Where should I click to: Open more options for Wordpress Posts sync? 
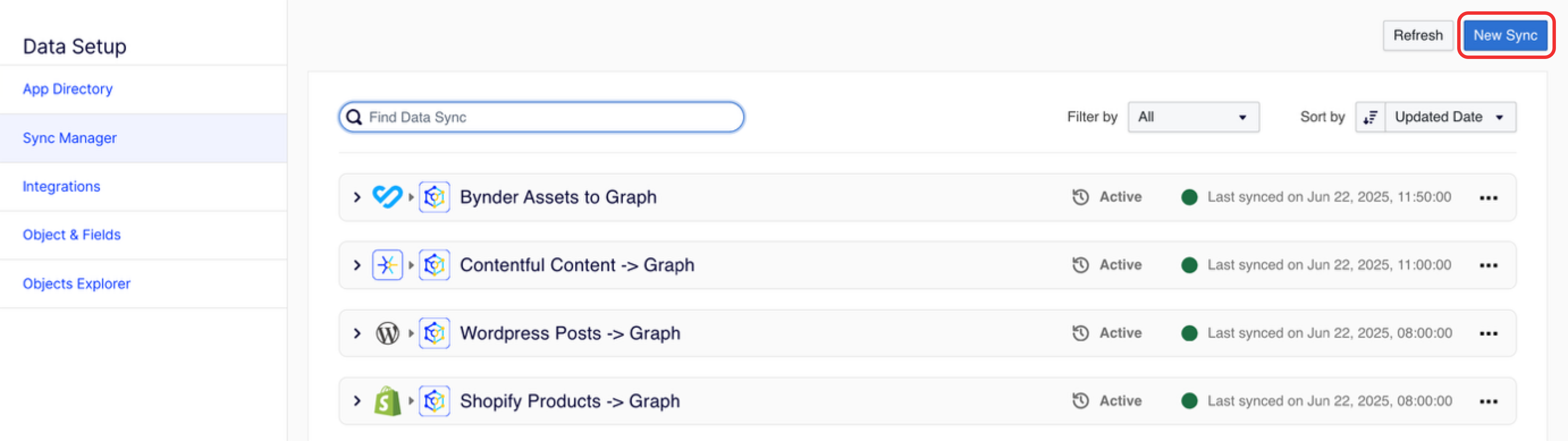(1488, 333)
